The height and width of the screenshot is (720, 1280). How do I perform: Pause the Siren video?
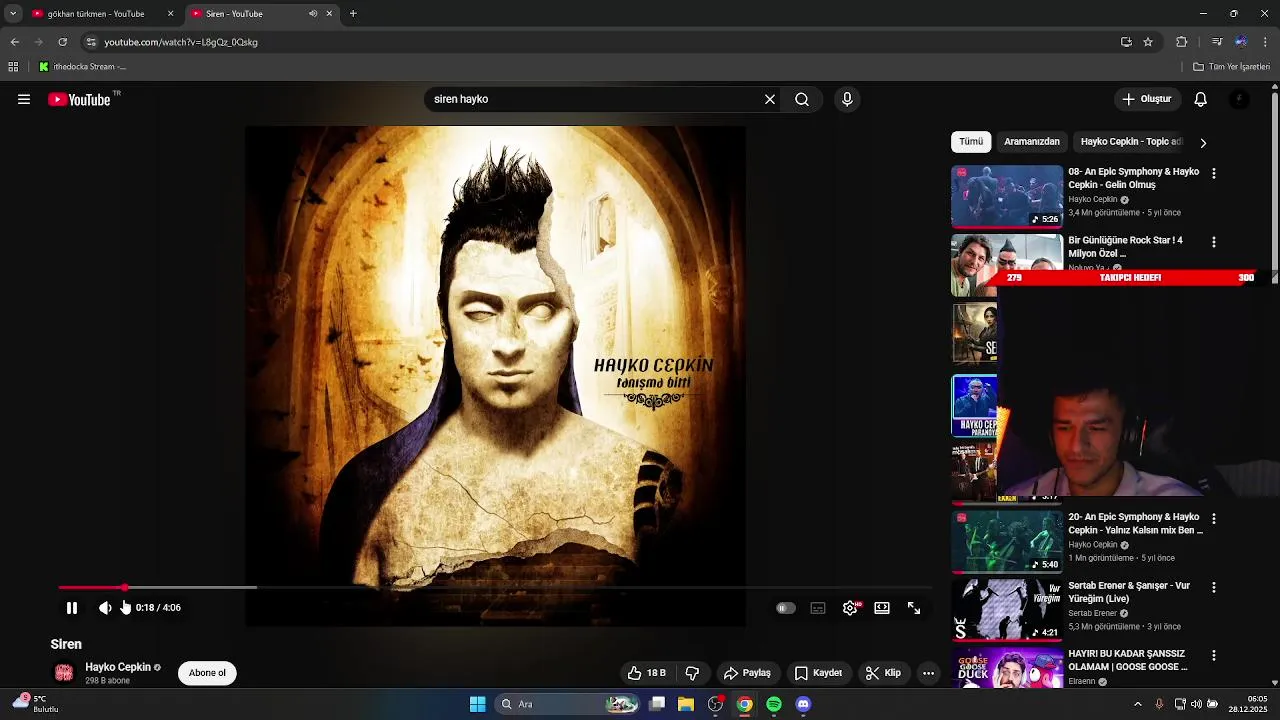click(72, 608)
